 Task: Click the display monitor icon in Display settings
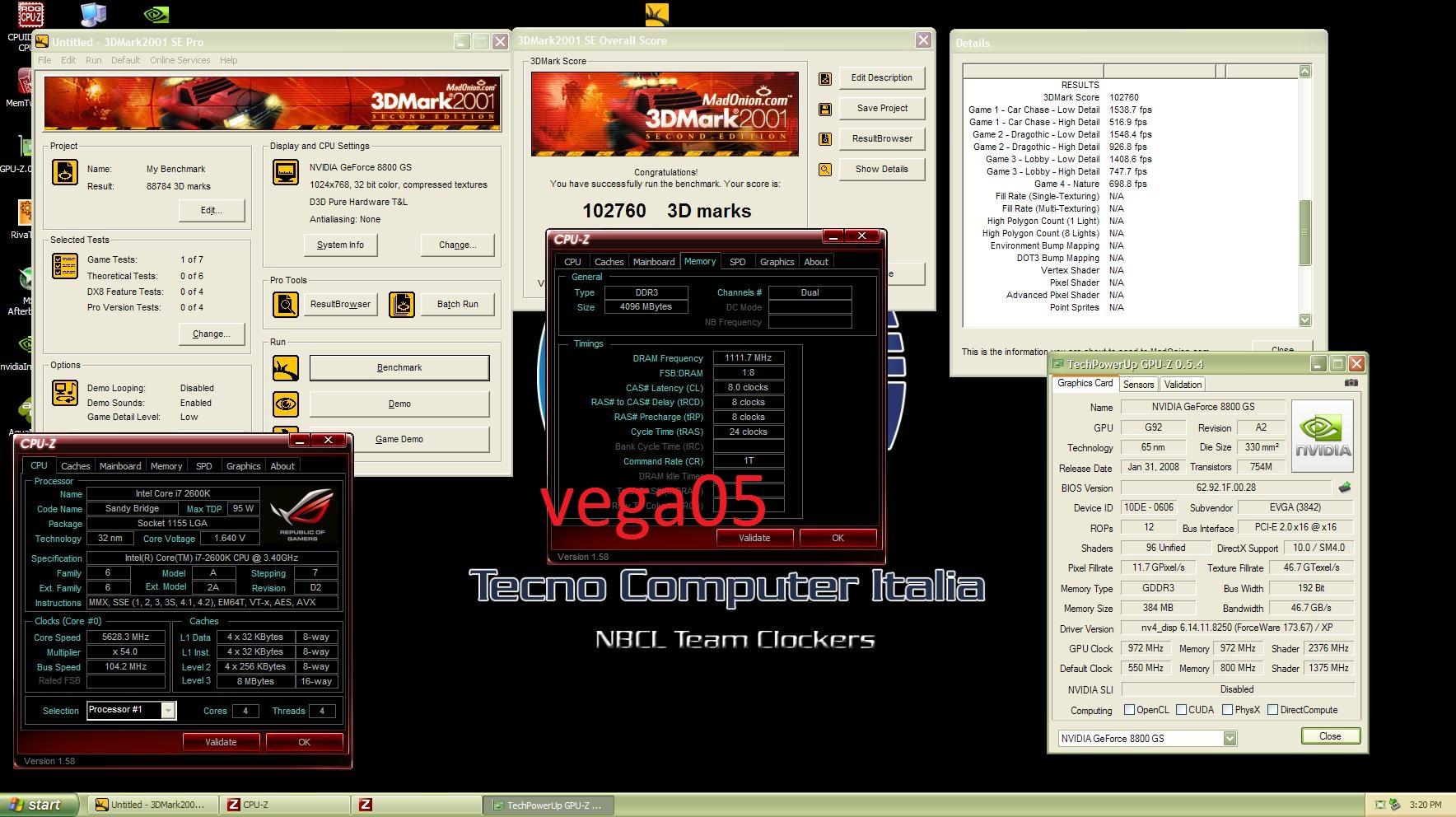(286, 172)
